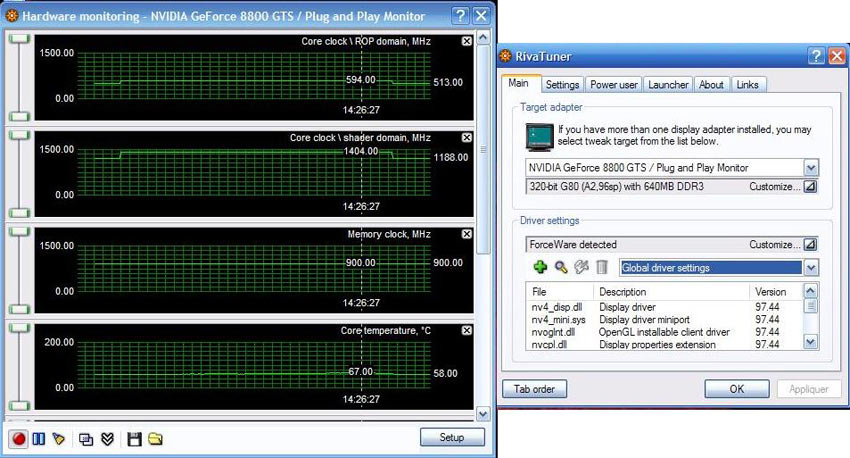The image size is (850, 458).
Task: Click the floppy disk save icon
Action: pyautogui.click(x=134, y=438)
